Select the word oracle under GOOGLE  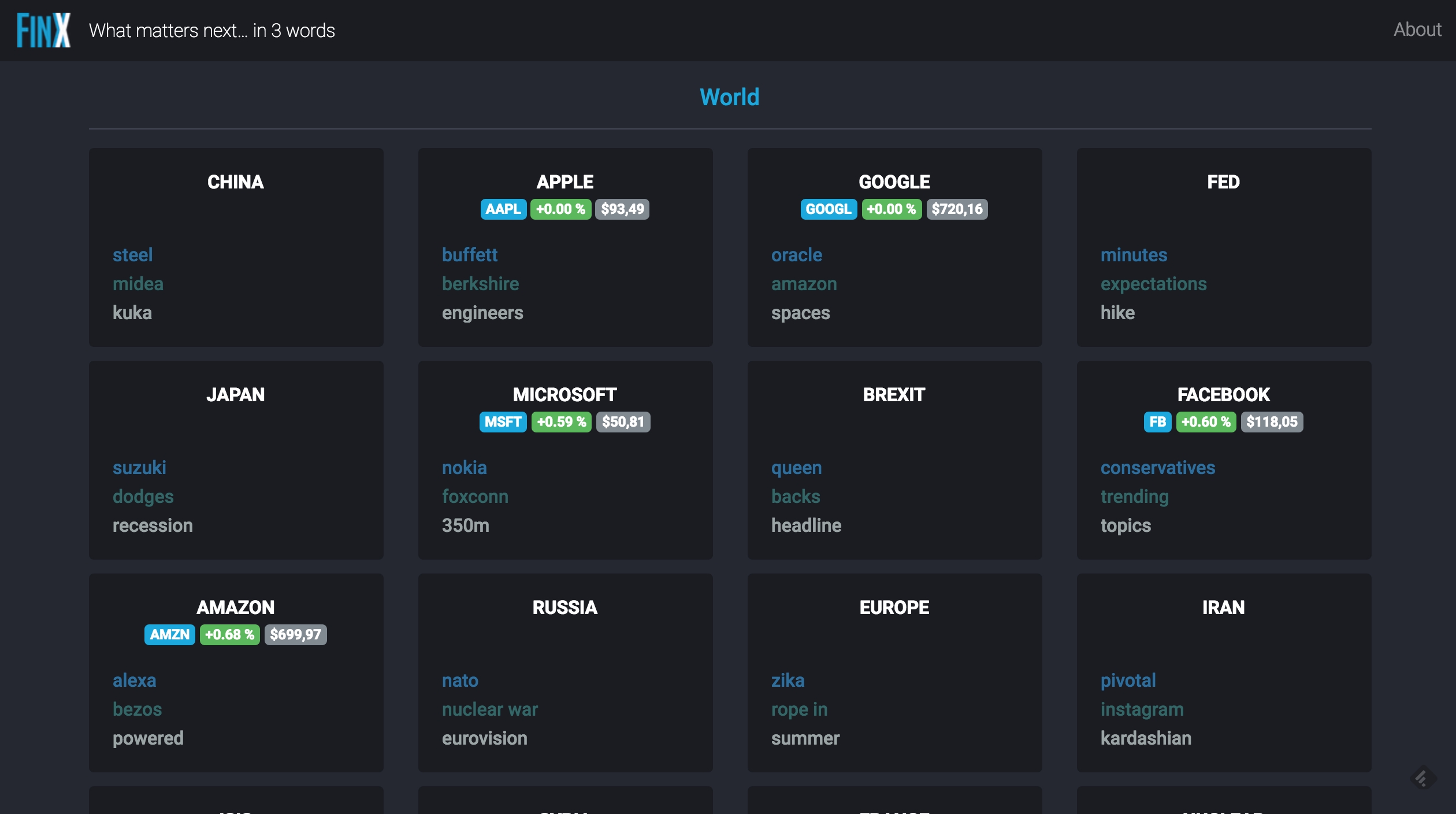coord(797,255)
